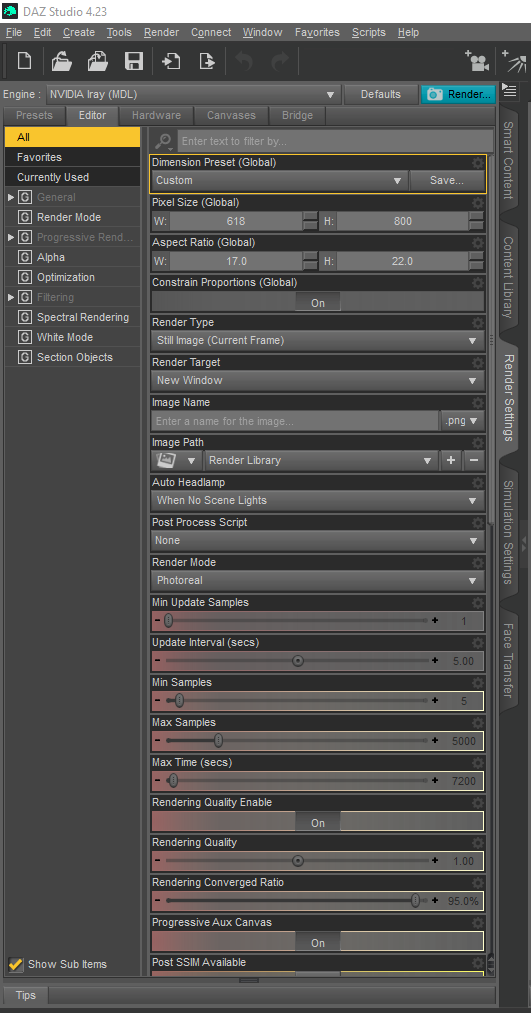Click the Open File folder icon

[x=61, y=61]
